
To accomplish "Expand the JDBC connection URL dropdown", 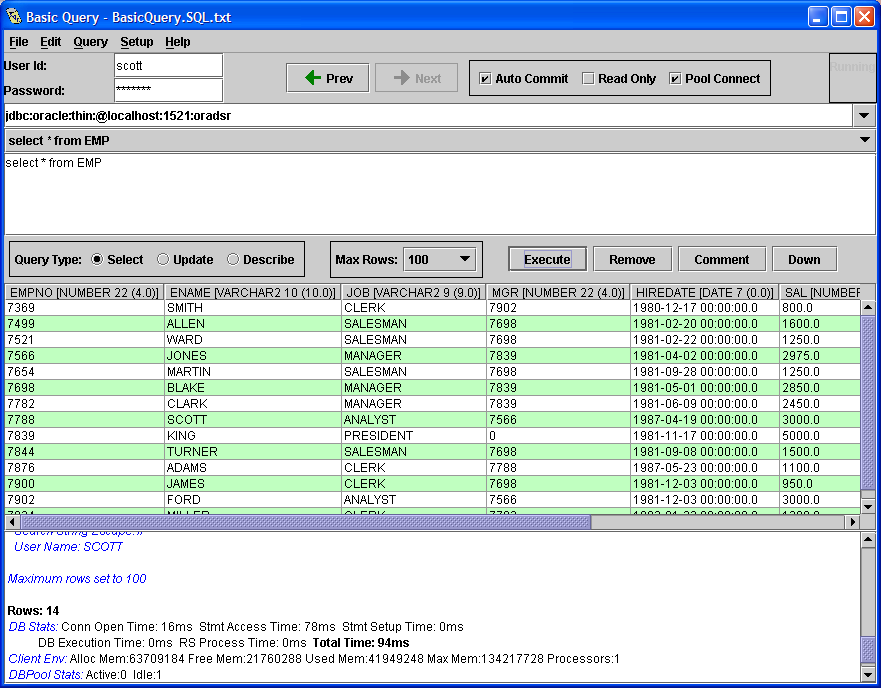I will click(x=864, y=116).
